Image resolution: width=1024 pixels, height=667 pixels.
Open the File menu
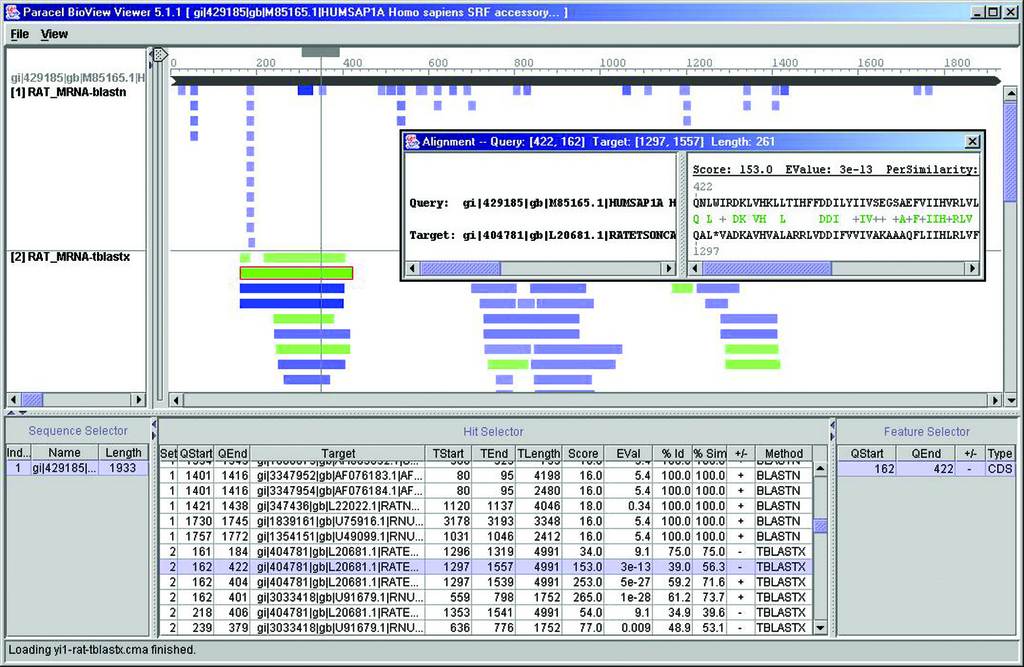pos(19,34)
